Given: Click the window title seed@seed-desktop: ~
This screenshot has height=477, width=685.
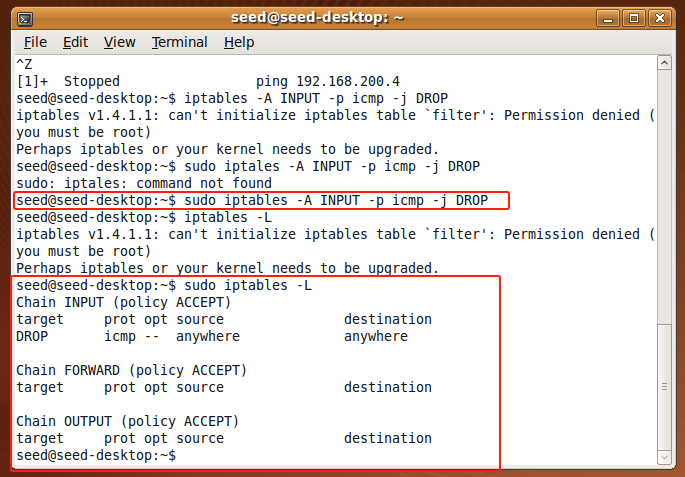Looking at the screenshot, I should (317, 18).
